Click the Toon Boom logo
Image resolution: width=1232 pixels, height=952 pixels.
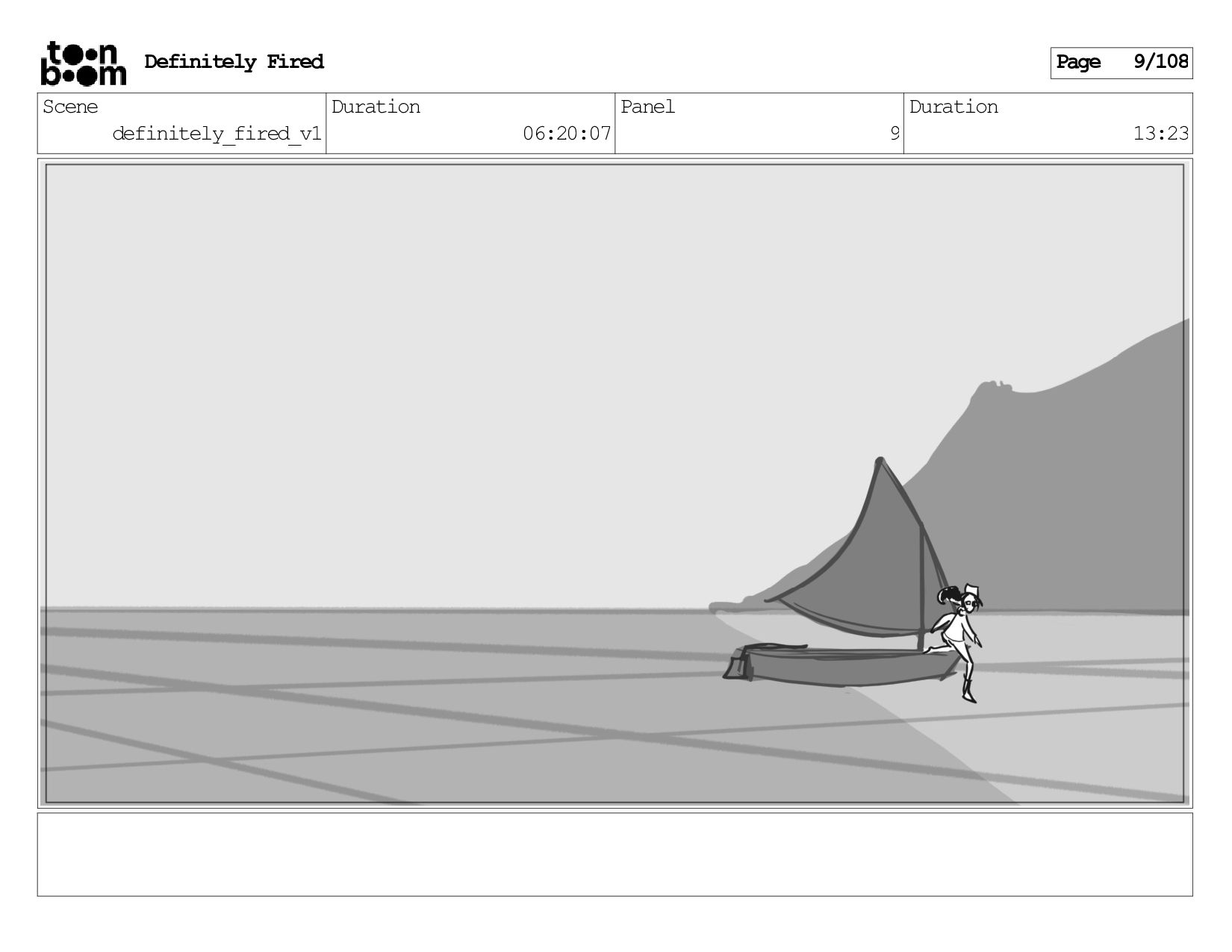pos(83,63)
